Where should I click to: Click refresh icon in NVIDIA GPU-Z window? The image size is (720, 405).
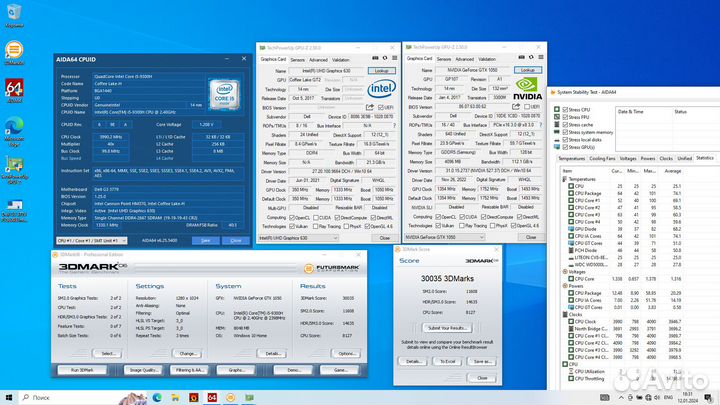[x=531, y=57]
